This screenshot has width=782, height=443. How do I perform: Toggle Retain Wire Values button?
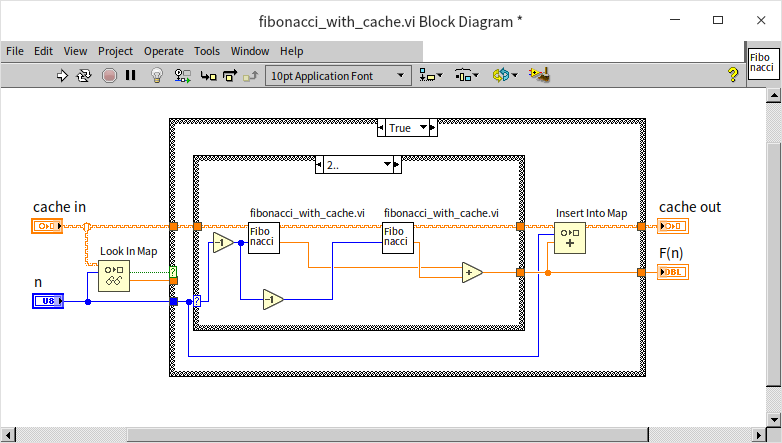click(x=182, y=75)
